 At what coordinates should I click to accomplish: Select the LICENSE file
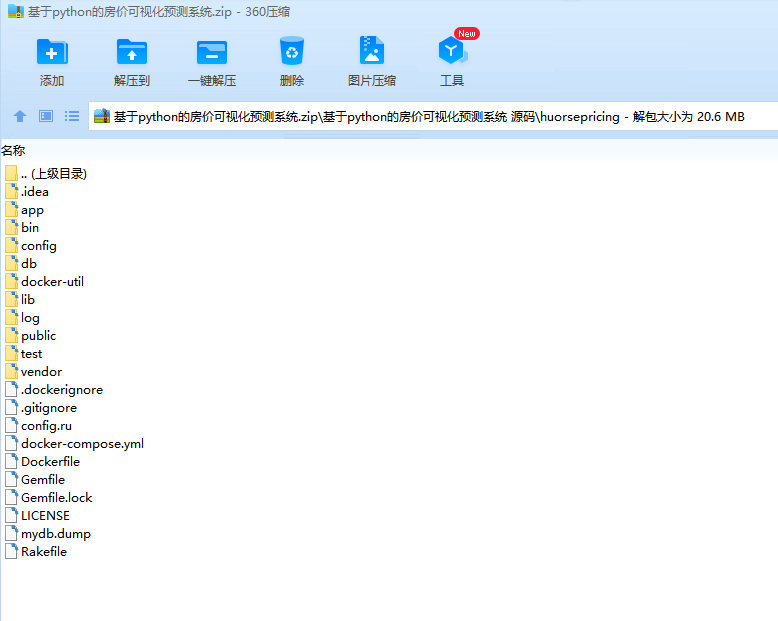38,516
